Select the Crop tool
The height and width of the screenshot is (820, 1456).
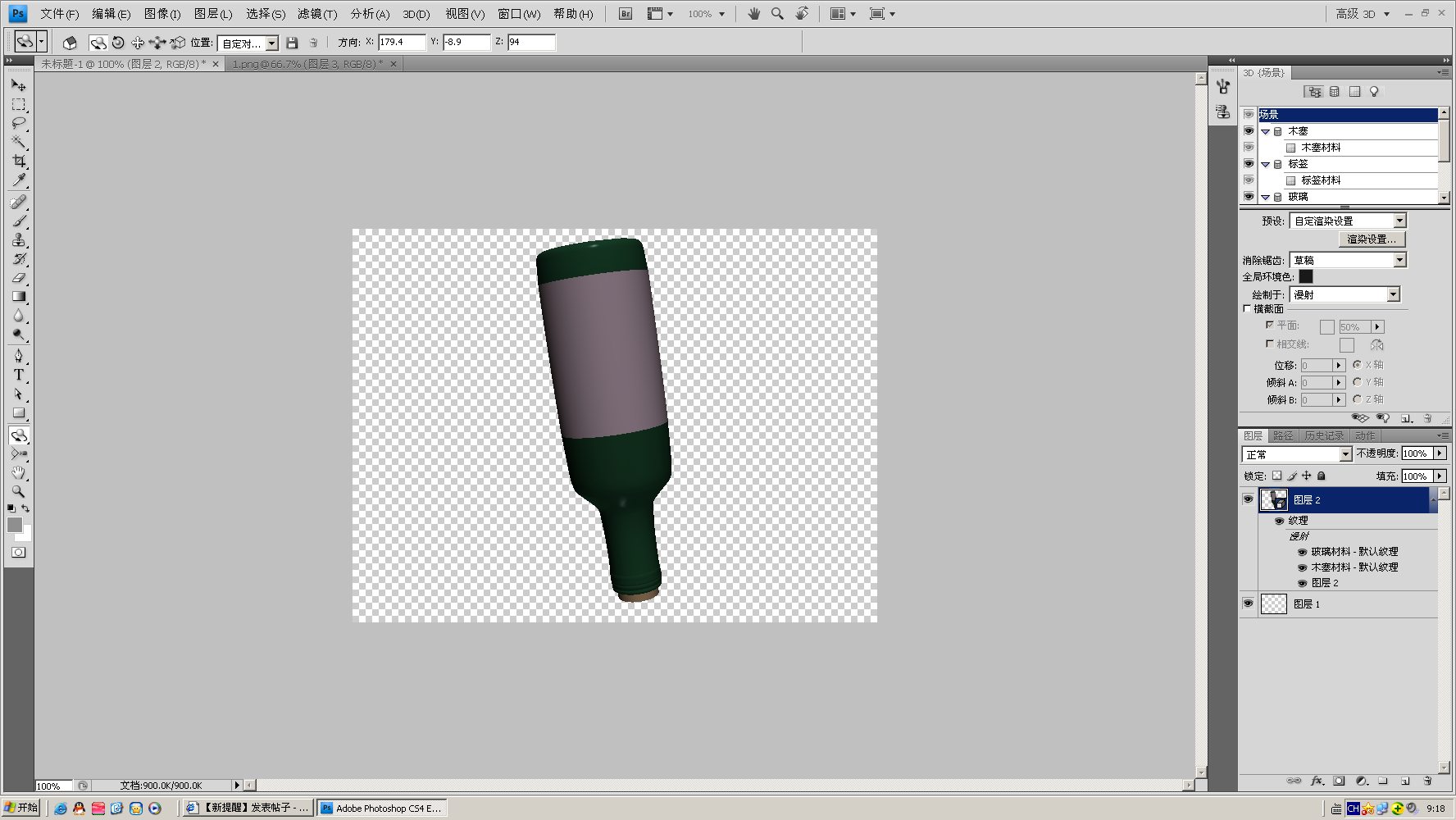[18, 162]
